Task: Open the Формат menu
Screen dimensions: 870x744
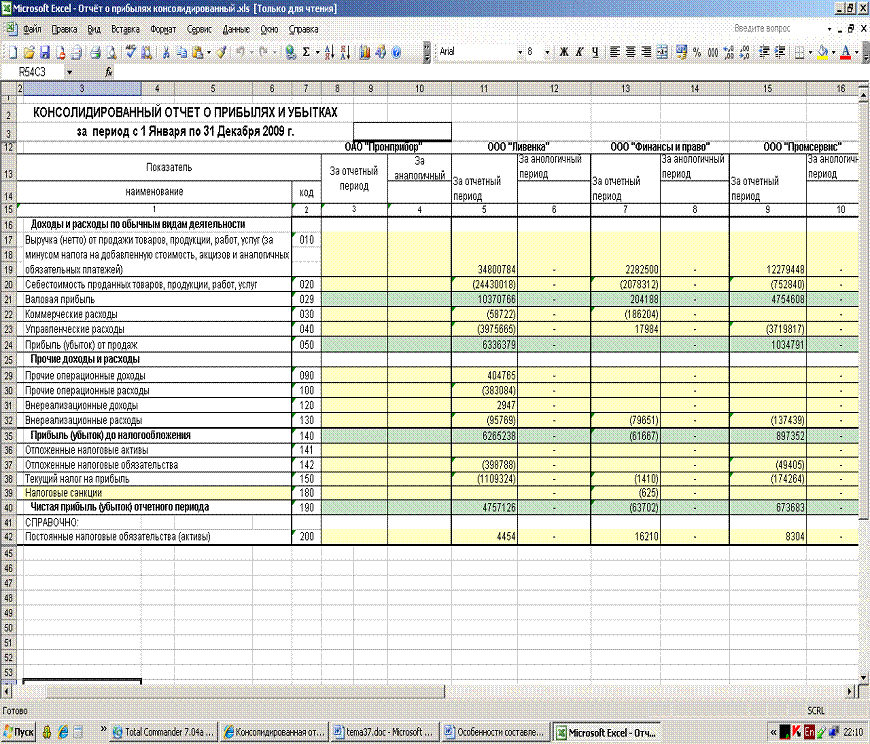Action: (x=163, y=30)
